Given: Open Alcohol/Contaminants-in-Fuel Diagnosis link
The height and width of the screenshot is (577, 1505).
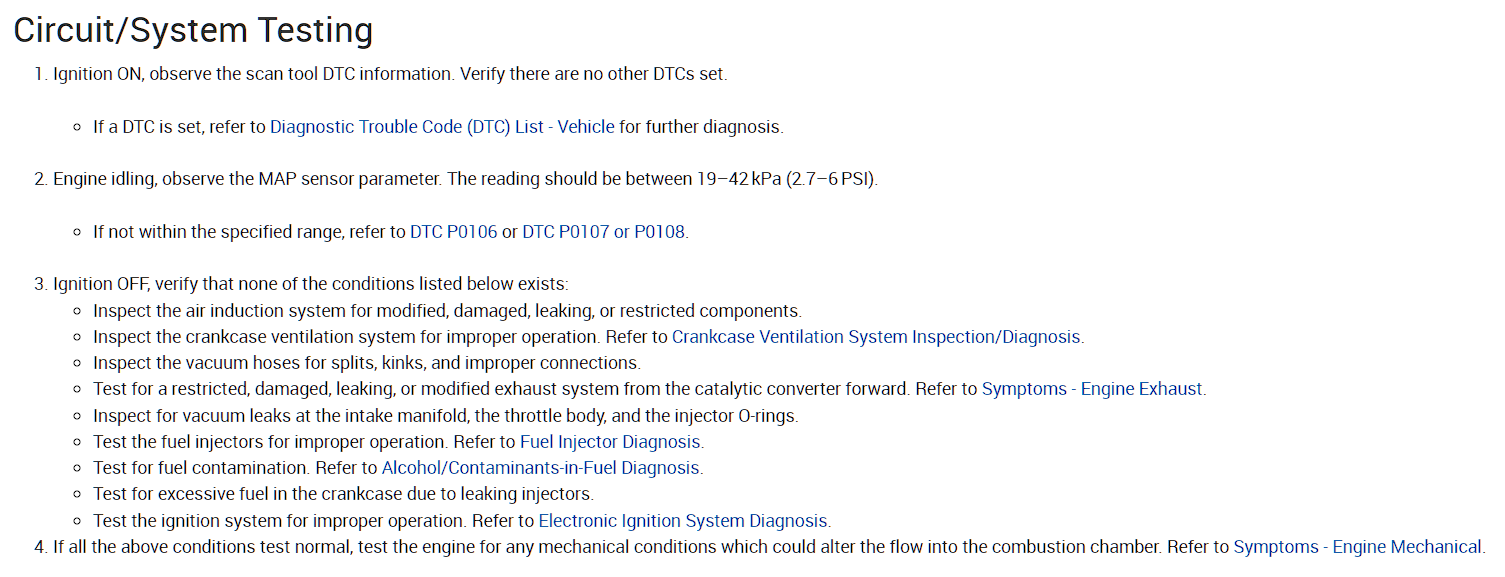Looking at the screenshot, I should click(541, 467).
